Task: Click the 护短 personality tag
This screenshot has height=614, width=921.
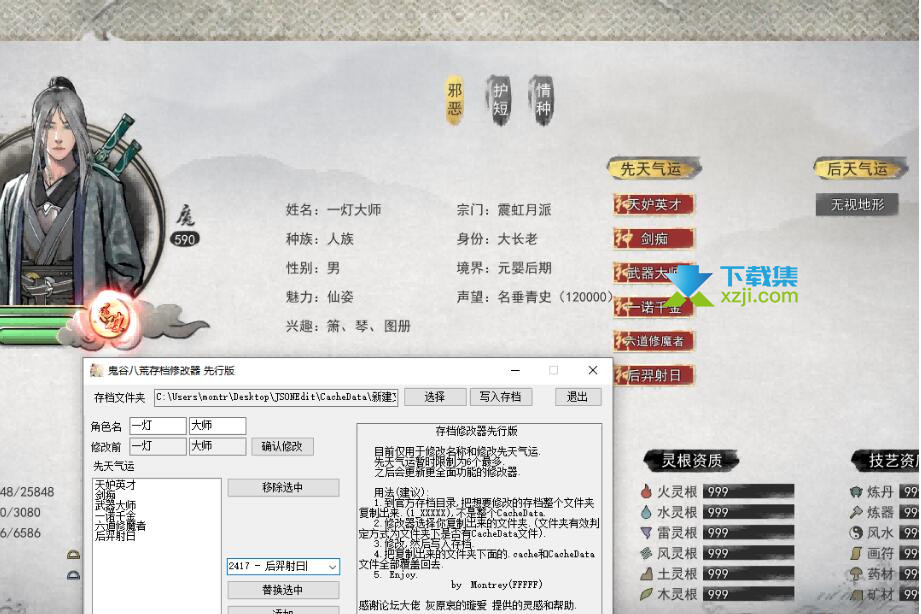Action: point(500,100)
